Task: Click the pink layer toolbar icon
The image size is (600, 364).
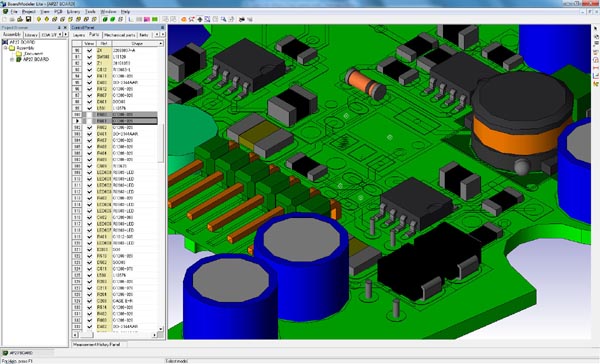Action: point(147,19)
